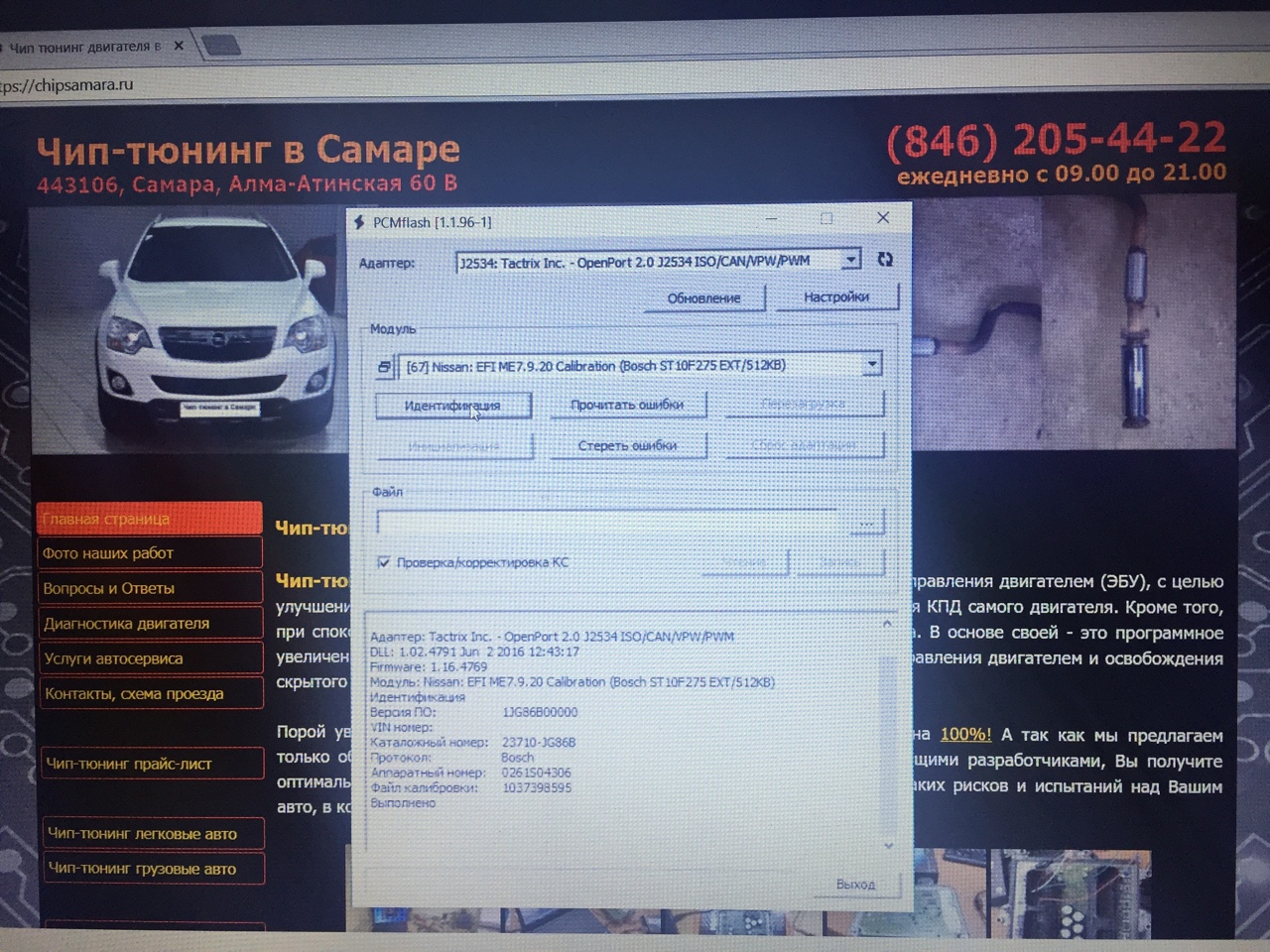Click Firmware: 1.16.4769 log line
Screen dimensions: 1270x952
pos(429,667)
